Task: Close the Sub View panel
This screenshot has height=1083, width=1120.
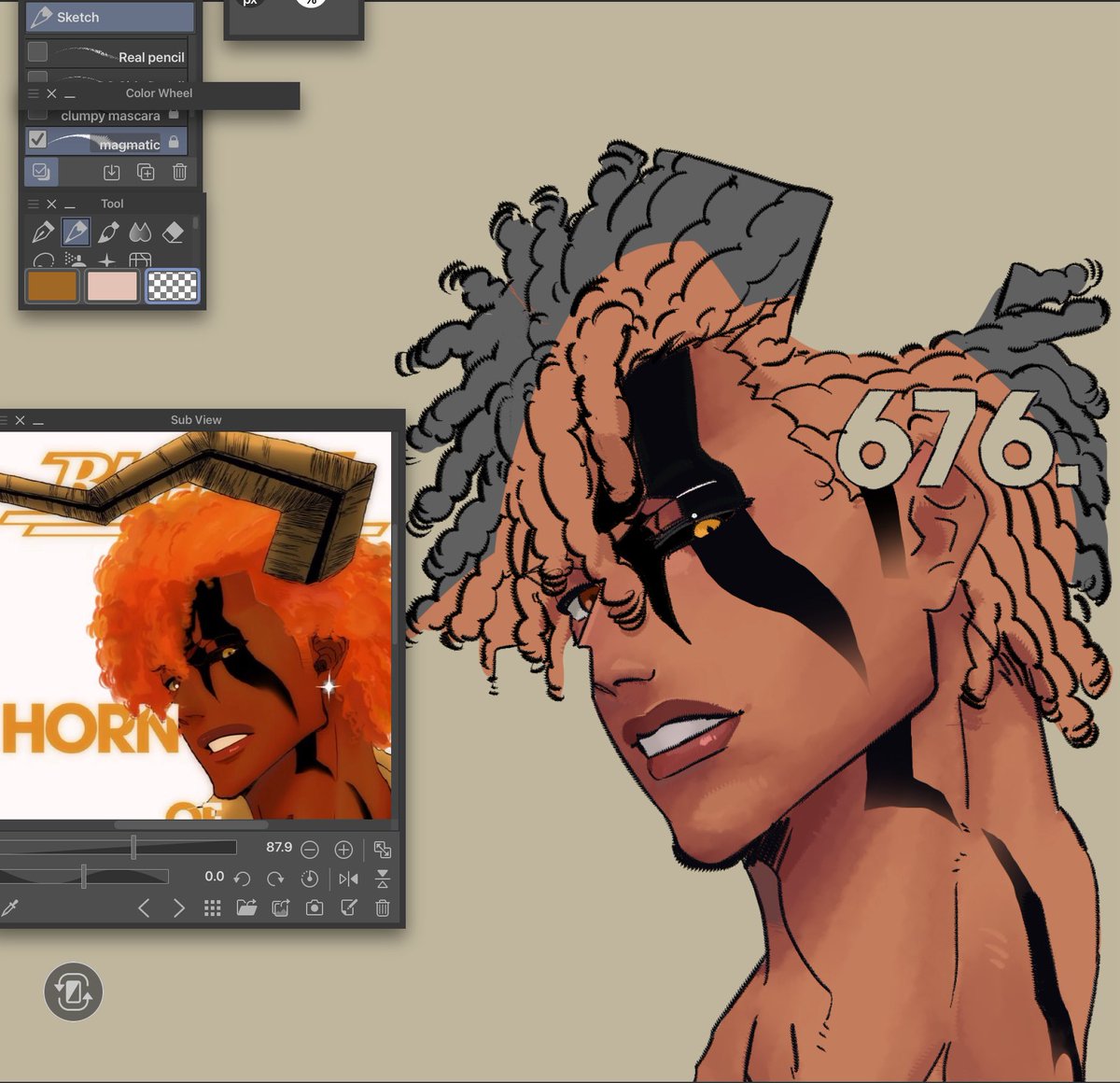Action: pyautogui.click(x=20, y=420)
